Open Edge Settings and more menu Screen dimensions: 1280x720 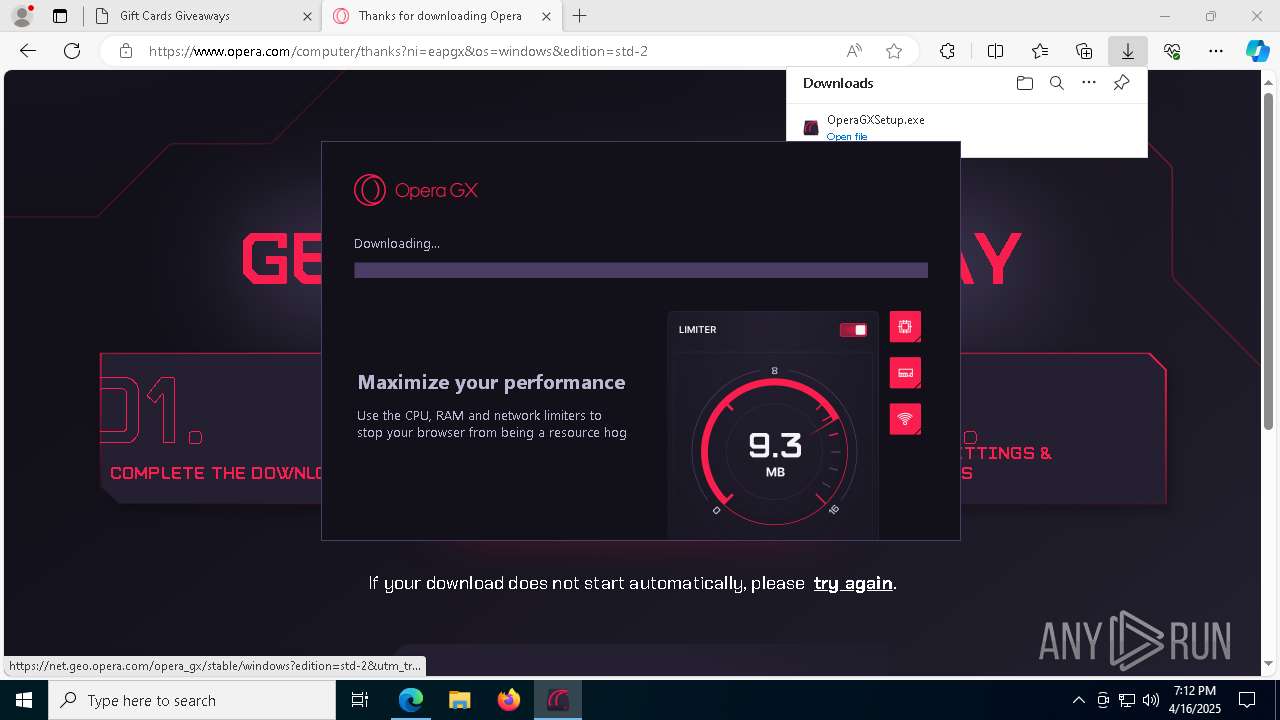[x=1216, y=51]
